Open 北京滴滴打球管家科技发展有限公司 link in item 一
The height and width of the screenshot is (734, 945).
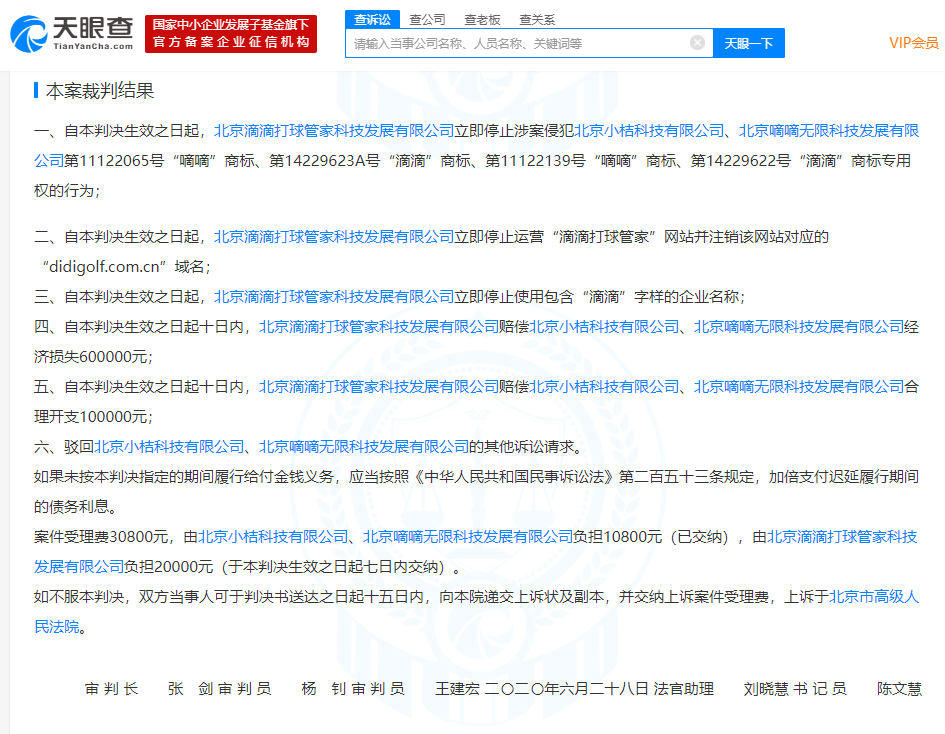pos(334,131)
